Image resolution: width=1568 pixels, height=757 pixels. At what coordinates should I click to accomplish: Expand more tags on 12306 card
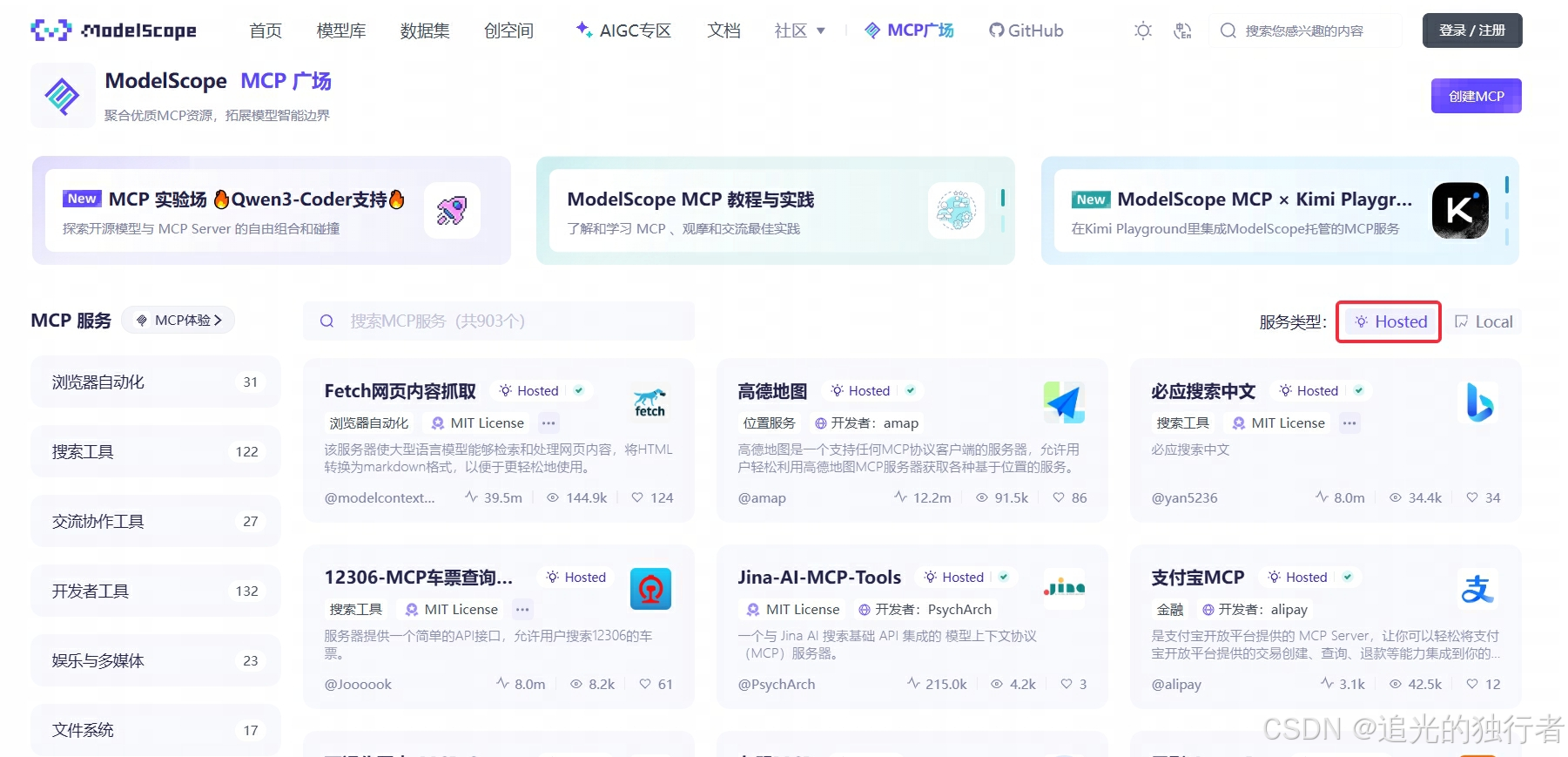[x=522, y=610]
